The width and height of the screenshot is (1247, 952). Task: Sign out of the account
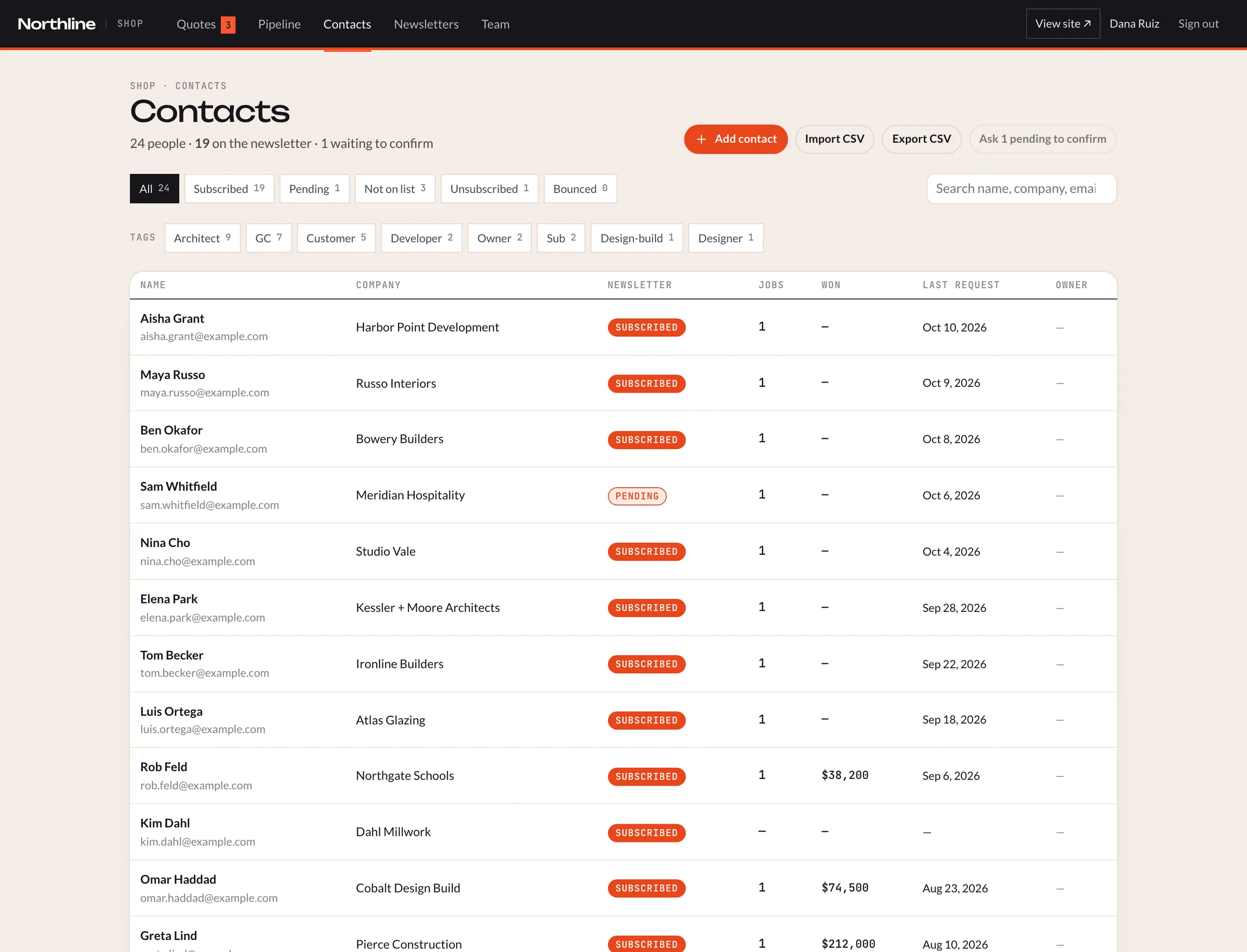(1198, 24)
